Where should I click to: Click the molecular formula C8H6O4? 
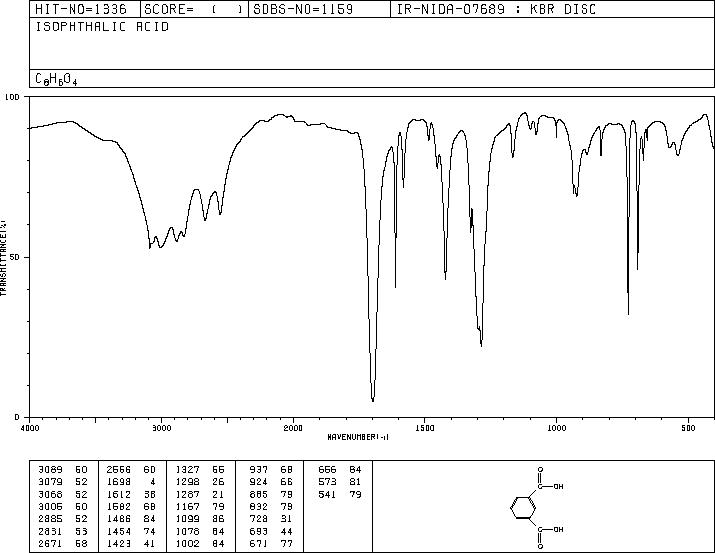point(56,79)
